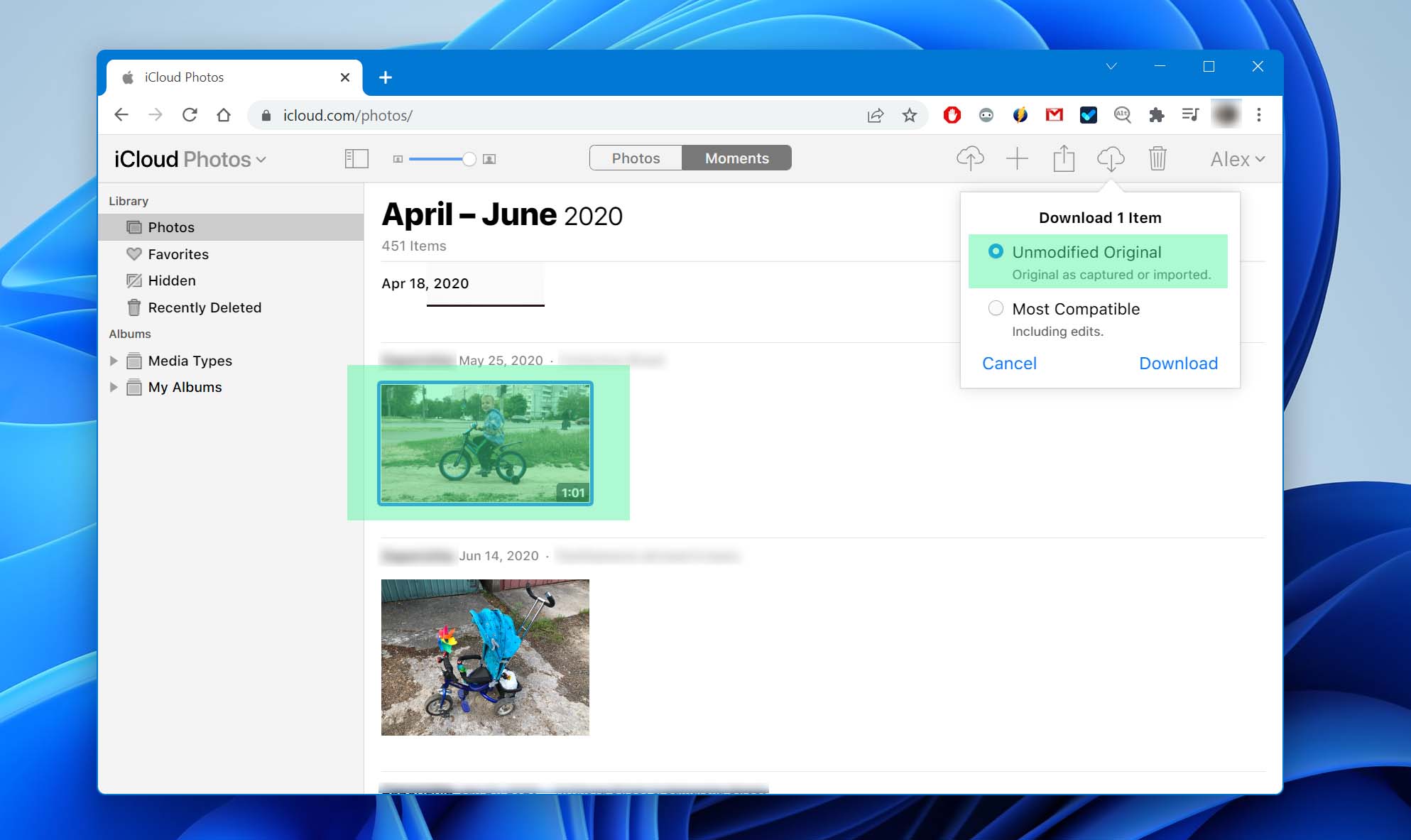Click the trash delete icon in toolbar
Viewport: 1411px width, 840px height.
coord(1157,158)
